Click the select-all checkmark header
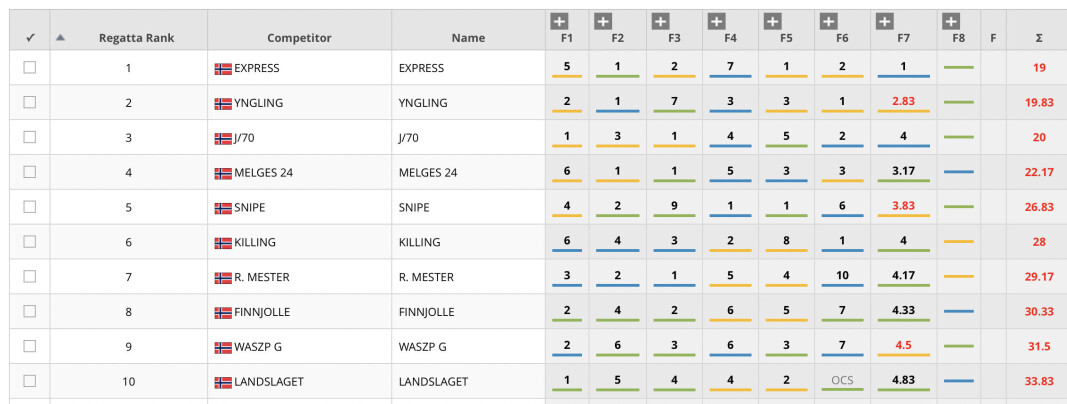Screen dimensions: 1067x404 (x=29, y=38)
